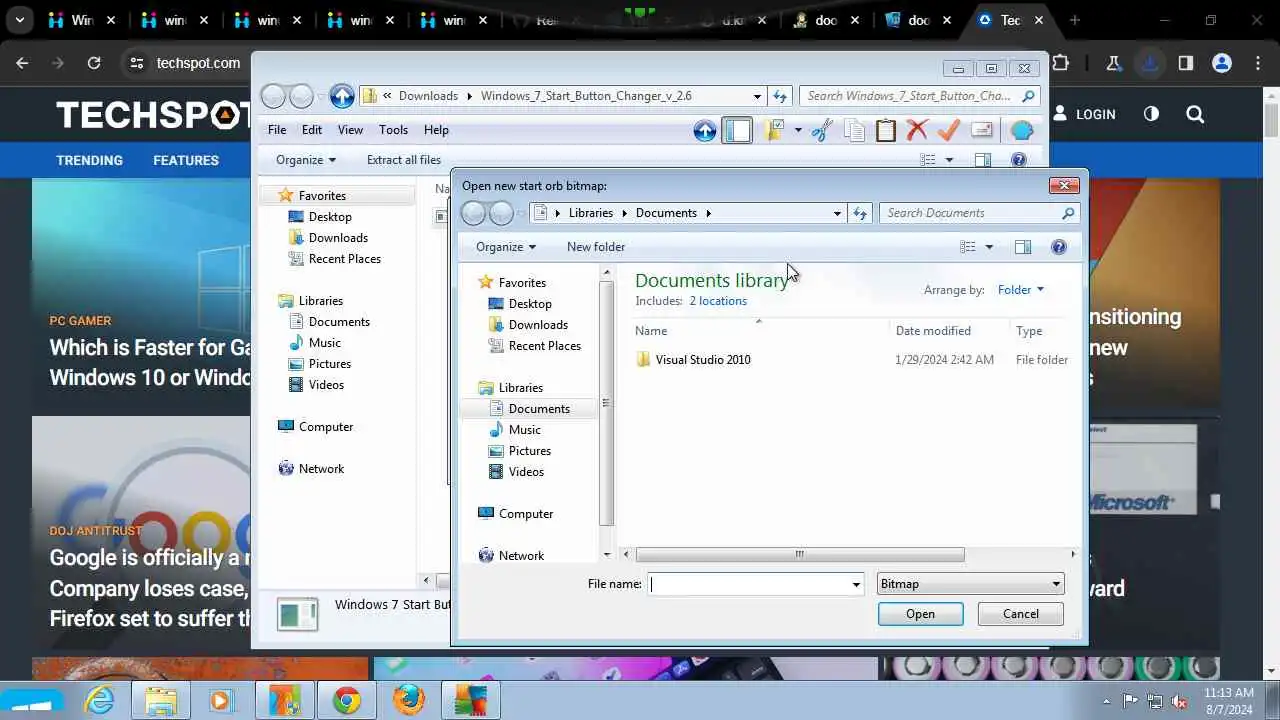Screen dimensions: 1280x720
Task: Open change view dropdown arrow in dialog
Action: (989, 247)
